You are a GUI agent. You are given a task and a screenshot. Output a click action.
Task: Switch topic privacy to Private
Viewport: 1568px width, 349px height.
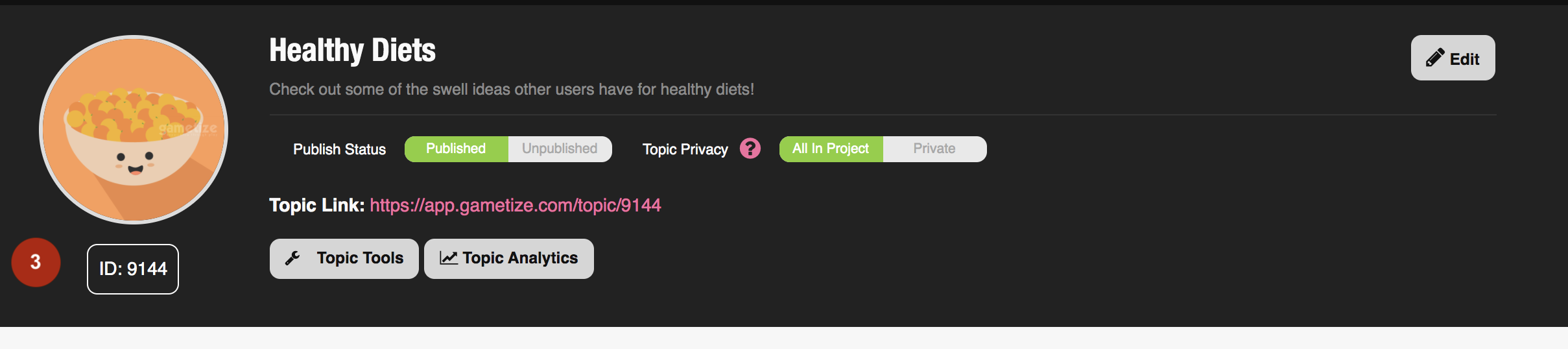pos(934,149)
